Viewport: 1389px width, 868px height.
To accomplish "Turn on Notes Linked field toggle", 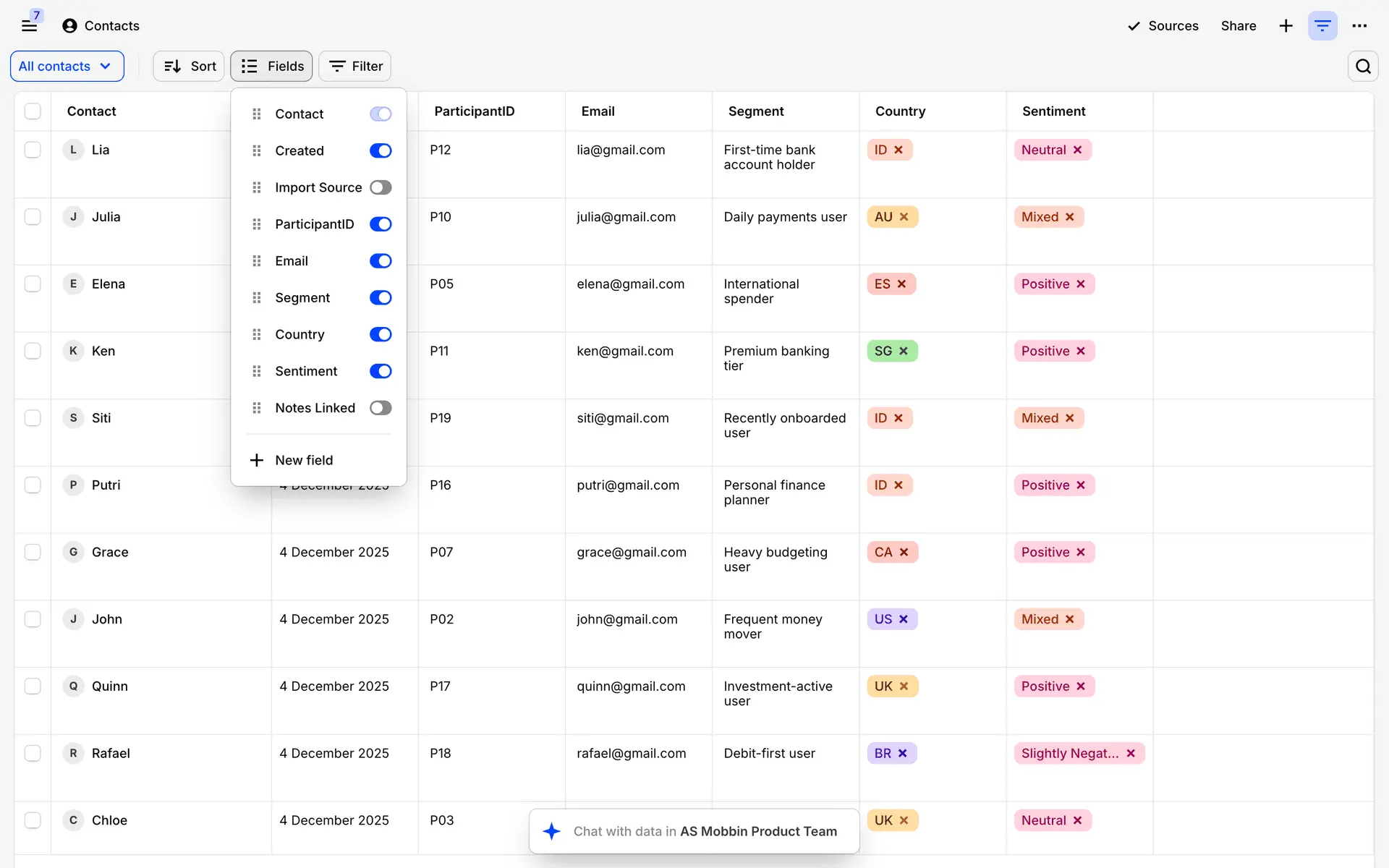I will (x=381, y=408).
